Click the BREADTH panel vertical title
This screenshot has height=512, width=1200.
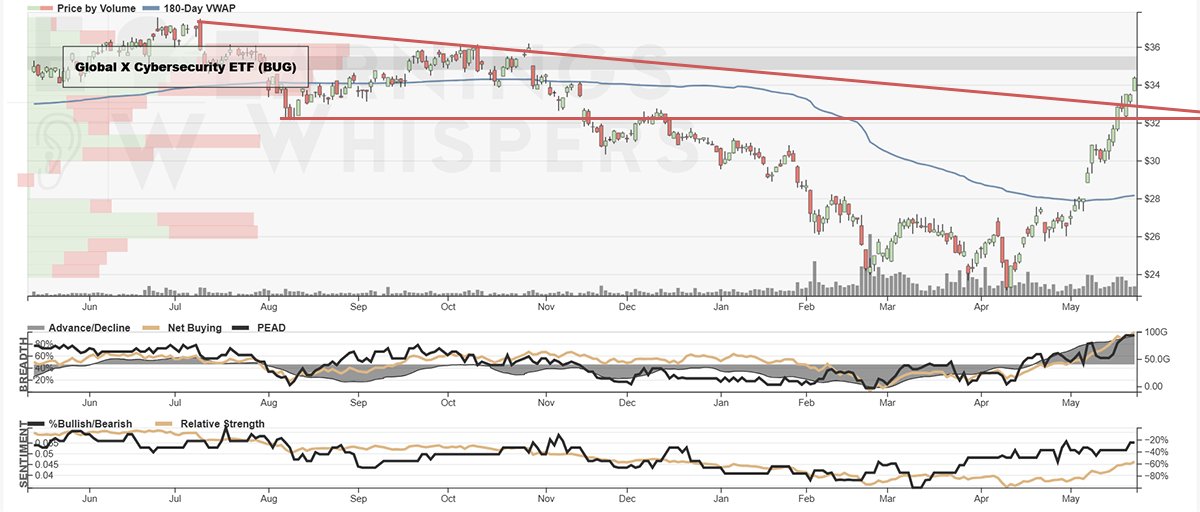coord(22,366)
